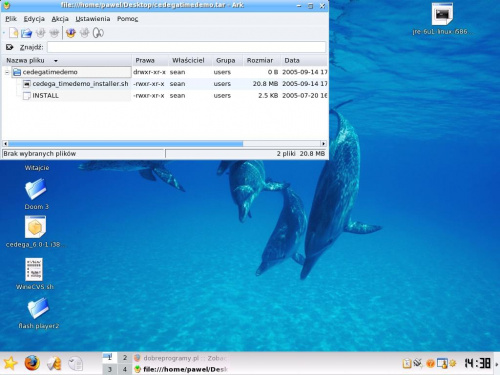The image size is (500, 375).
Task: Click the Ark window menu icon in title bar
Action: (6, 6)
